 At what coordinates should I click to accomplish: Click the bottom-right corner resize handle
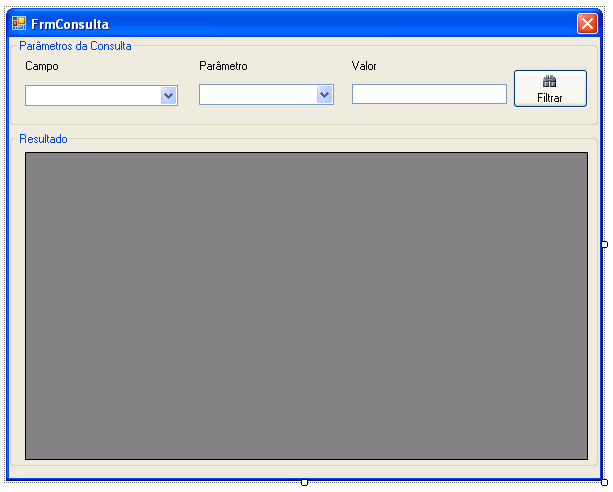pyautogui.click(x=604, y=482)
